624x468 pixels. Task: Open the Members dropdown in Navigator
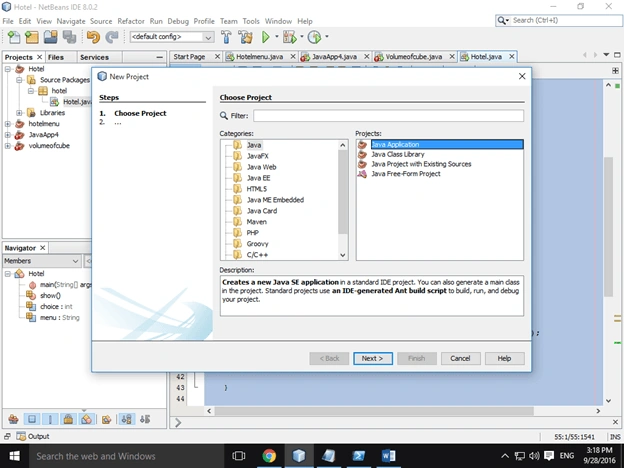coord(41,261)
